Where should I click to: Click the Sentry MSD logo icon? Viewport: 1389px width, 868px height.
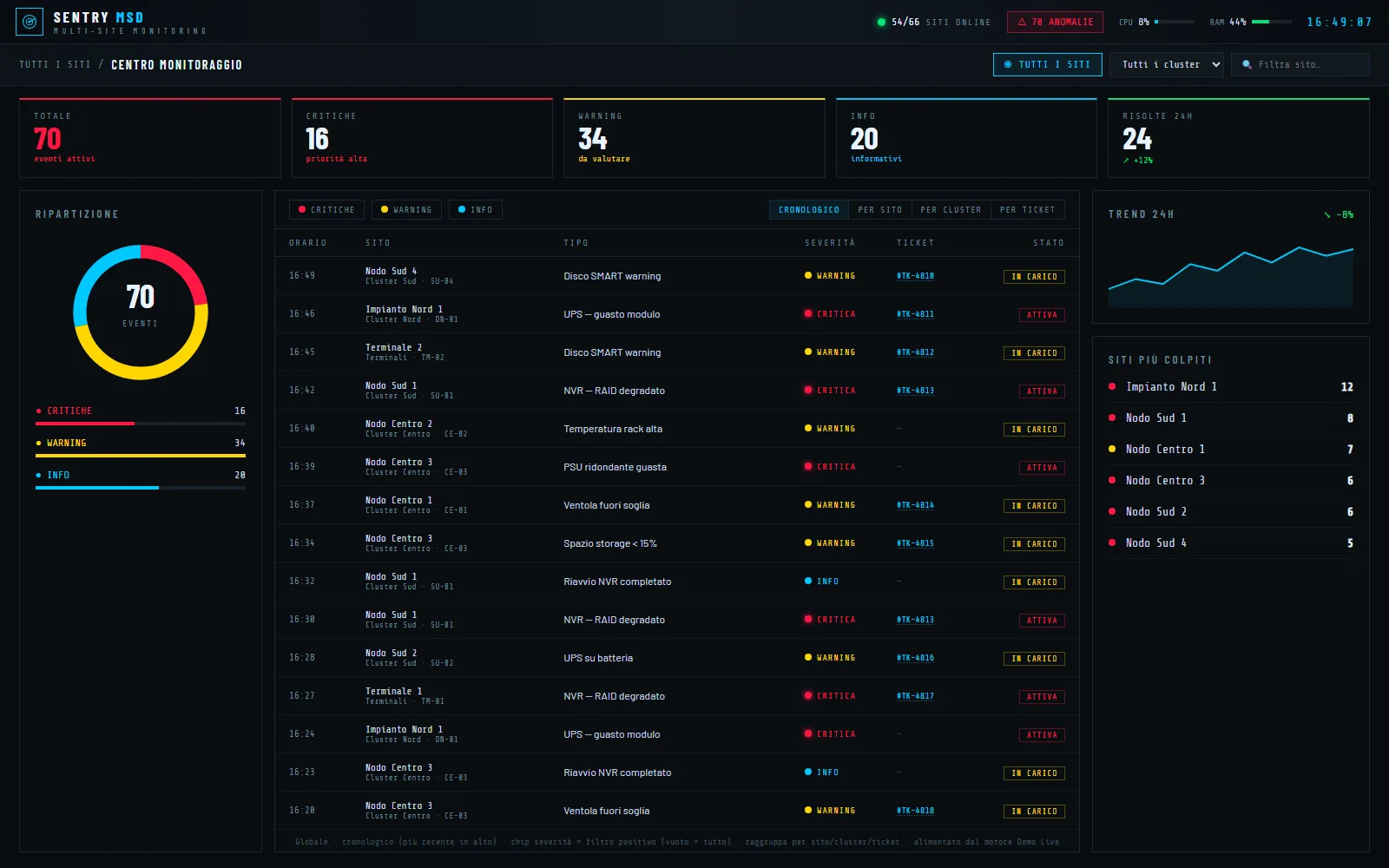(30, 22)
